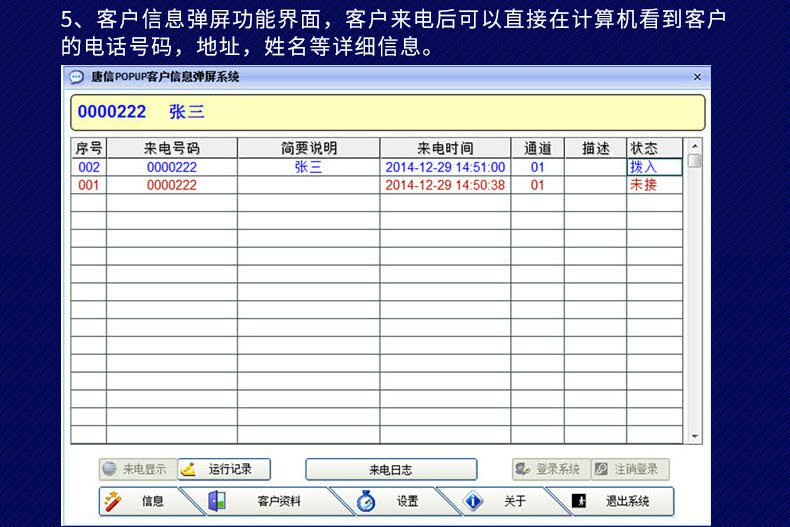Click scrollbar down arrow in call list
The height and width of the screenshot is (527, 790).
click(x=695, y=437)
